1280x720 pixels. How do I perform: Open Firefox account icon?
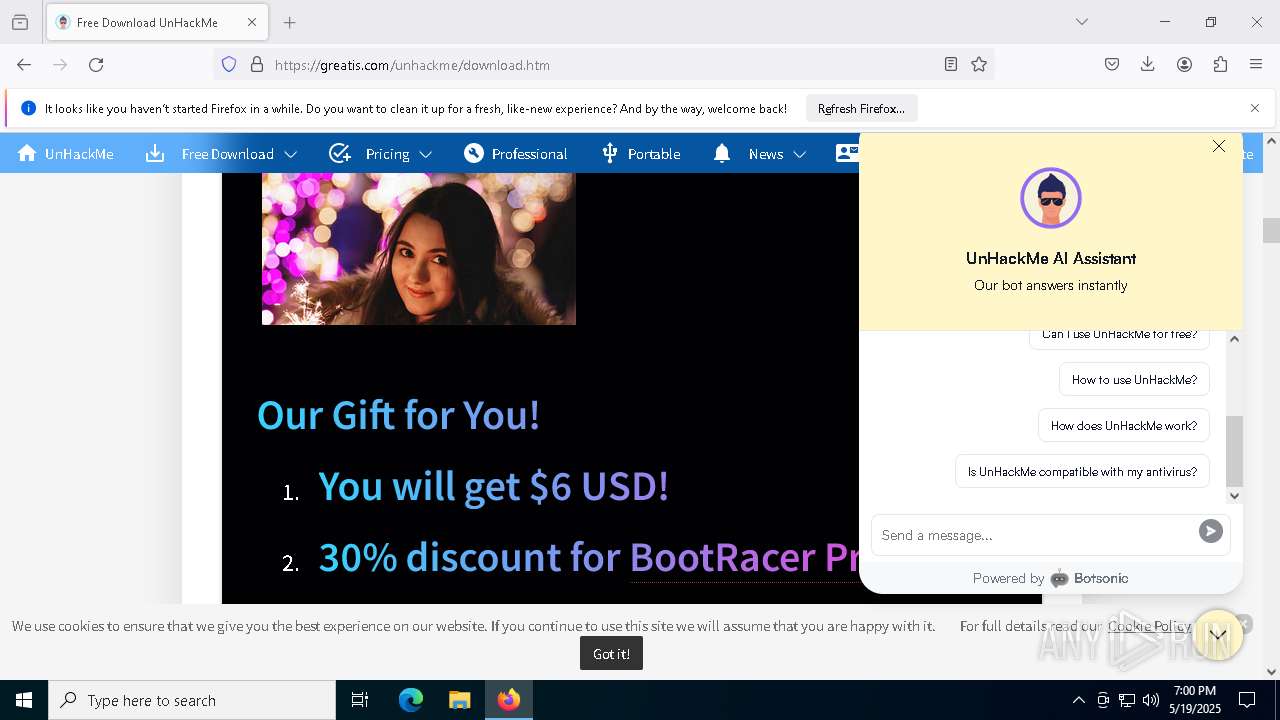(x=1184, y=64)
